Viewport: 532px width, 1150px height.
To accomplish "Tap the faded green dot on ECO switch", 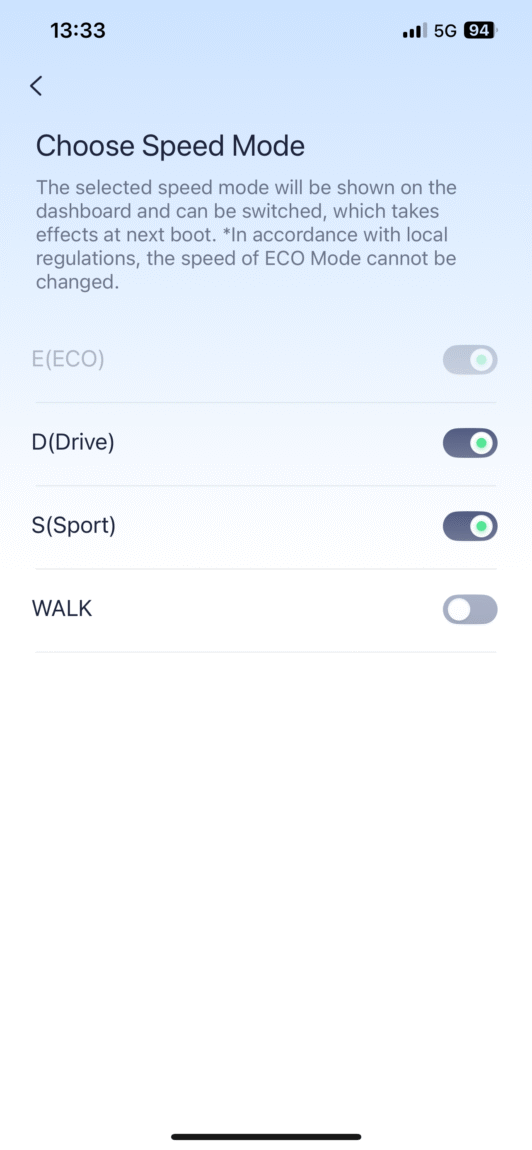I will pyautogui.click(x=481, y=359).
